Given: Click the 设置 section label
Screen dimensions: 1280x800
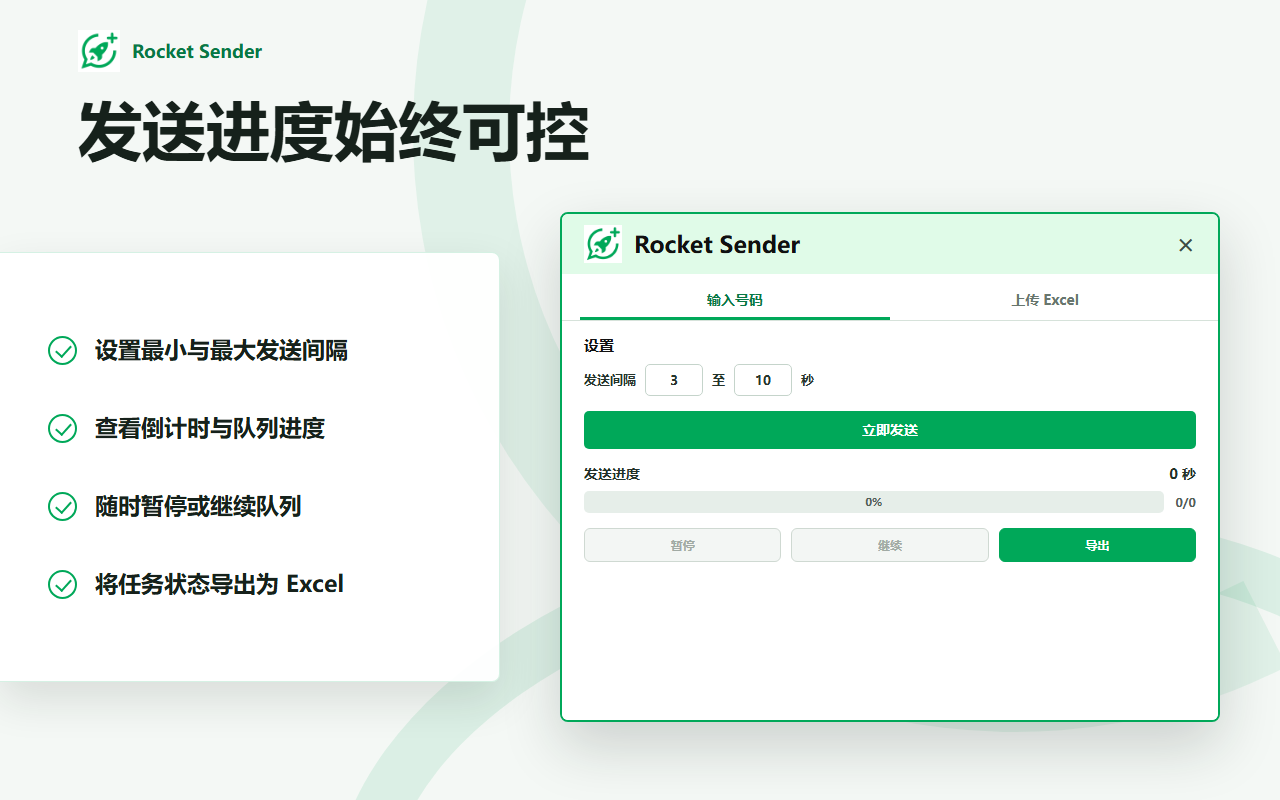Looking at the screenshot, I should coord(599,346).
